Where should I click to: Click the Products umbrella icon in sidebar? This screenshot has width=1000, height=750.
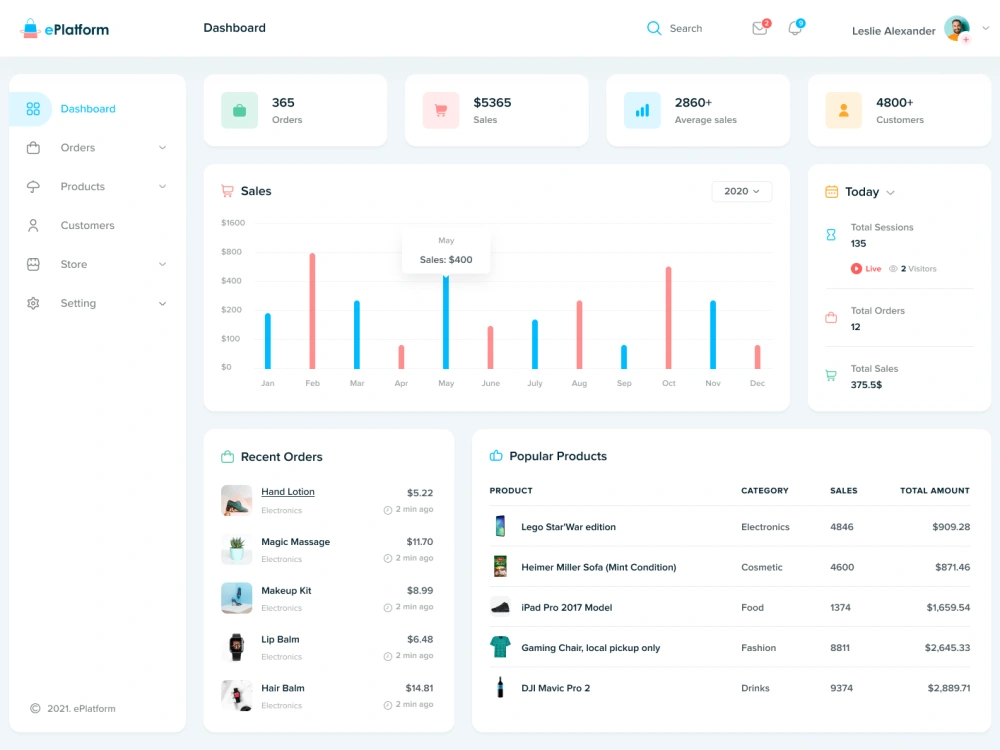coord(33,187)
